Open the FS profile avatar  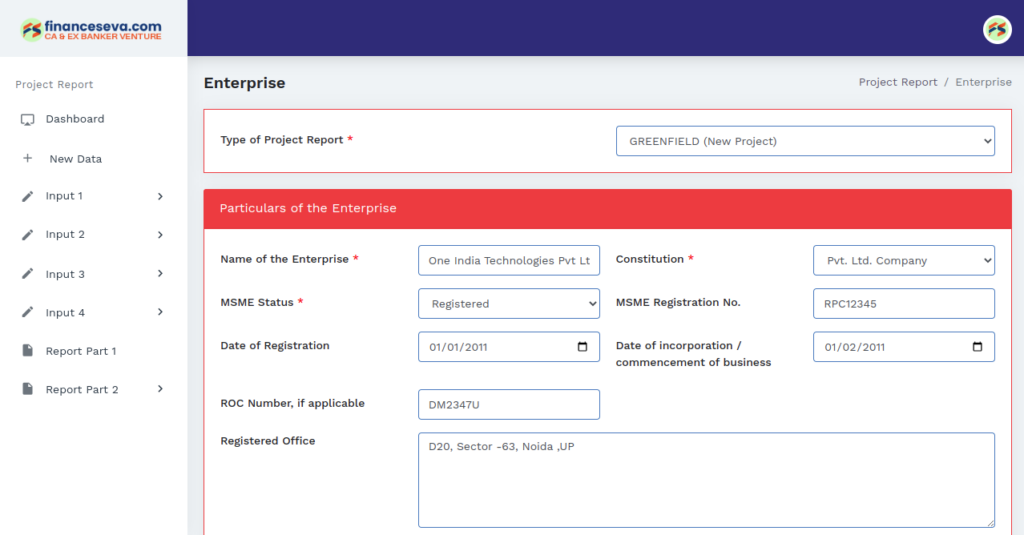(997, 29)
